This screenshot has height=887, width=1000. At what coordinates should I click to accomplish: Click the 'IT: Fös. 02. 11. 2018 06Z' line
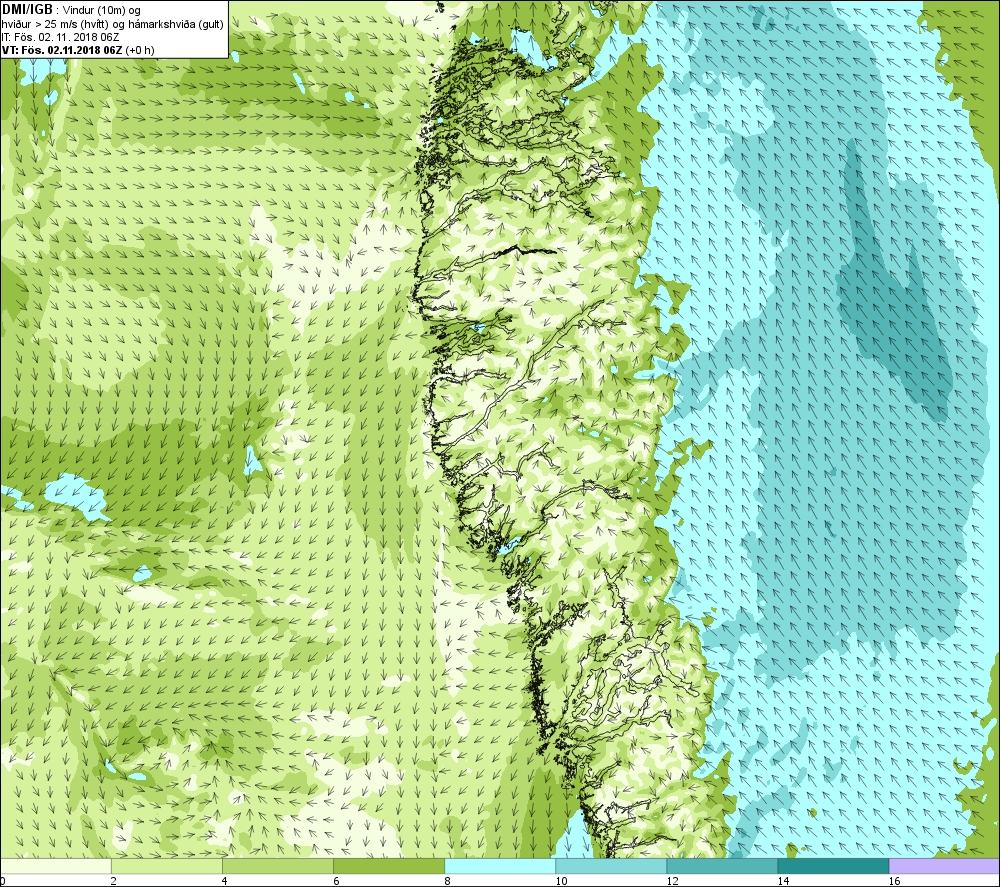pyautogui.click(x=61, y=37)
